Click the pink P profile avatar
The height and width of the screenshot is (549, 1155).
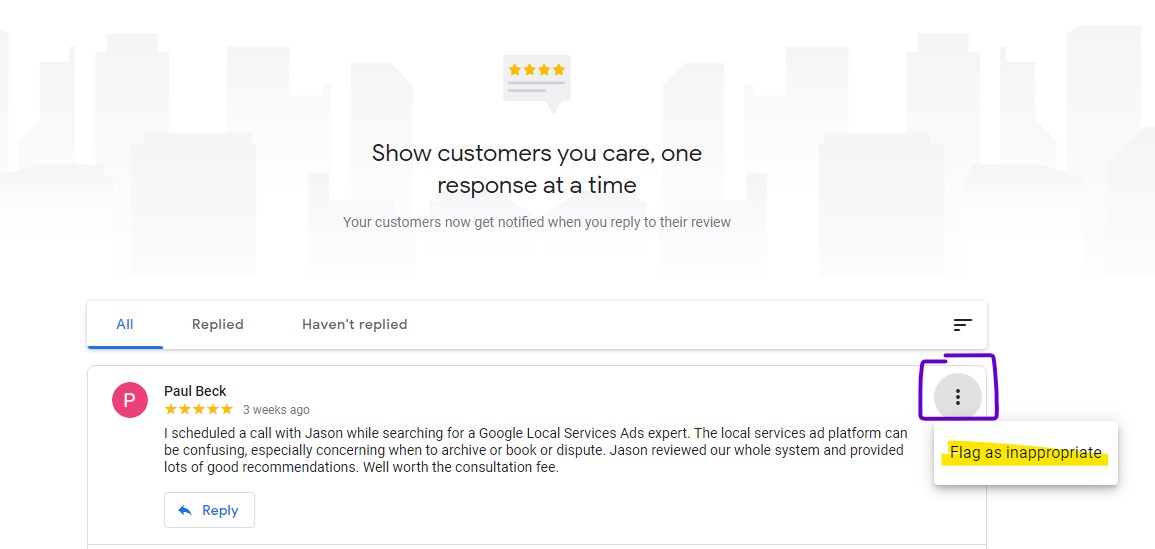pyautogui.click(x=130, y=400)
